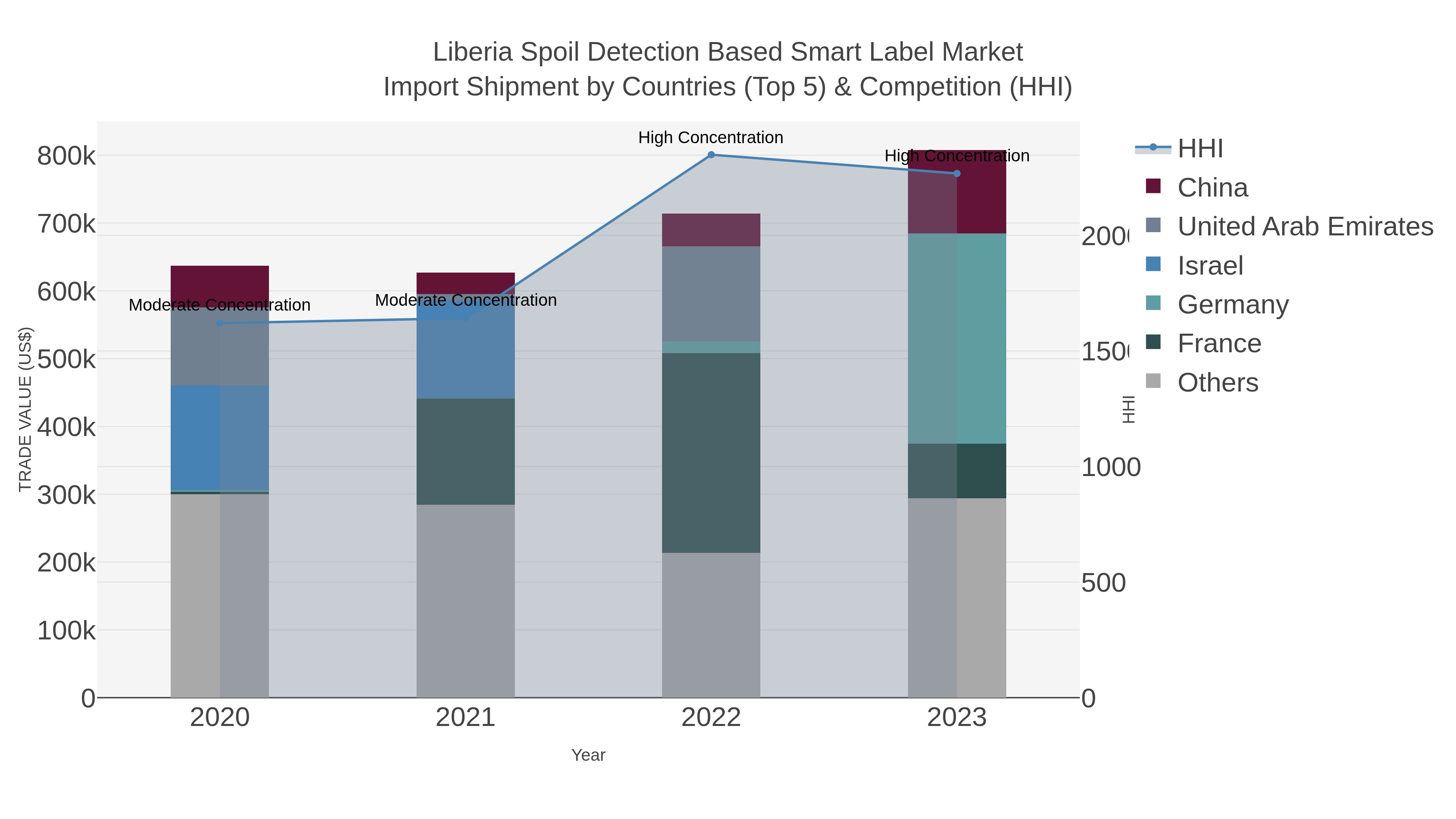This screenshot has width=1456, height=819.
Task: Click the Others segment of the 2021 bar
Action: [x=466, y=601]
